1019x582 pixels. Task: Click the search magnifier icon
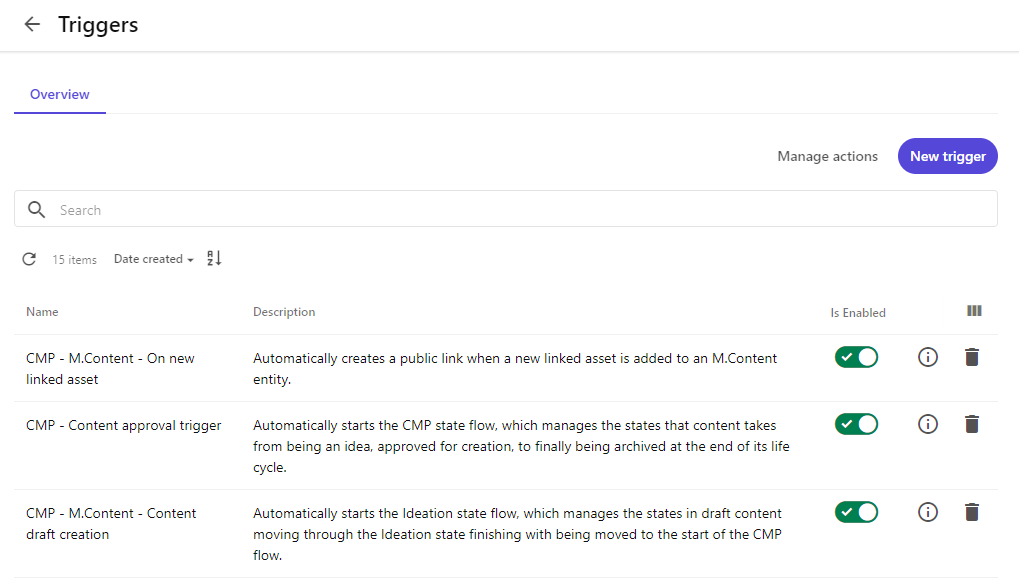point(36,210)
